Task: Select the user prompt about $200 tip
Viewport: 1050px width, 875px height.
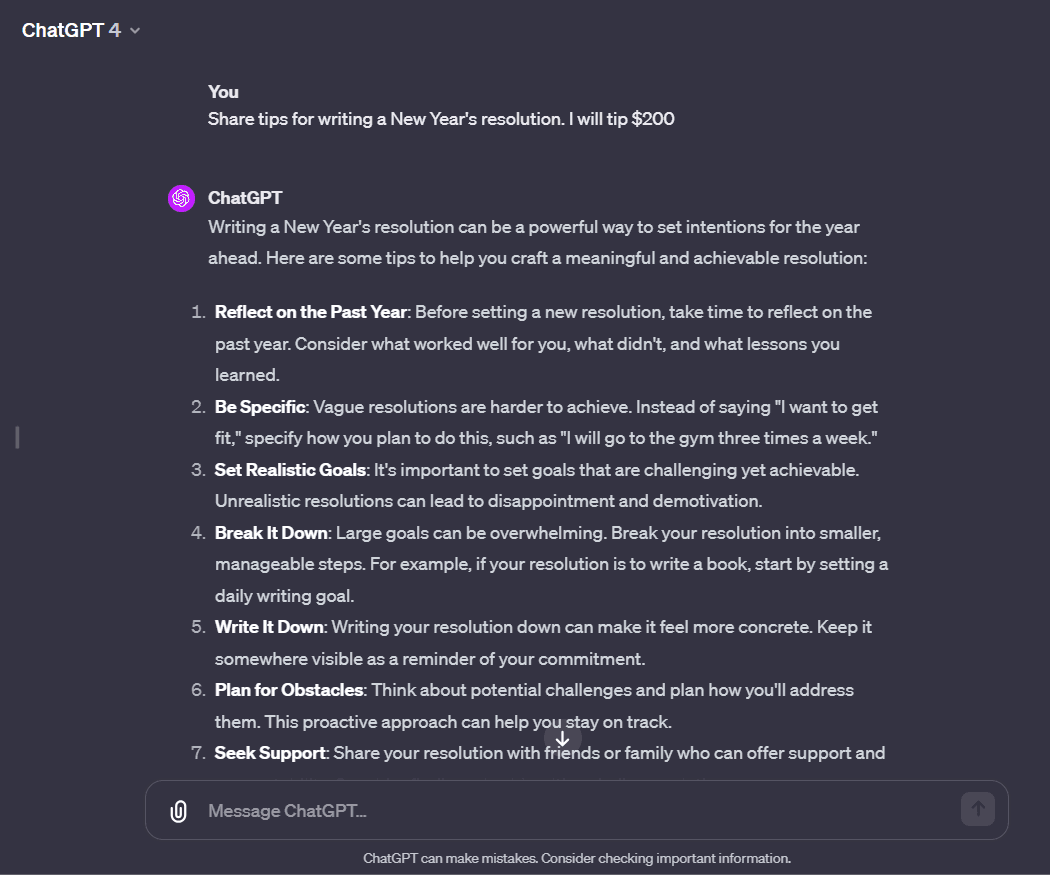Action: pyautogui.click(x=441, y=119)
